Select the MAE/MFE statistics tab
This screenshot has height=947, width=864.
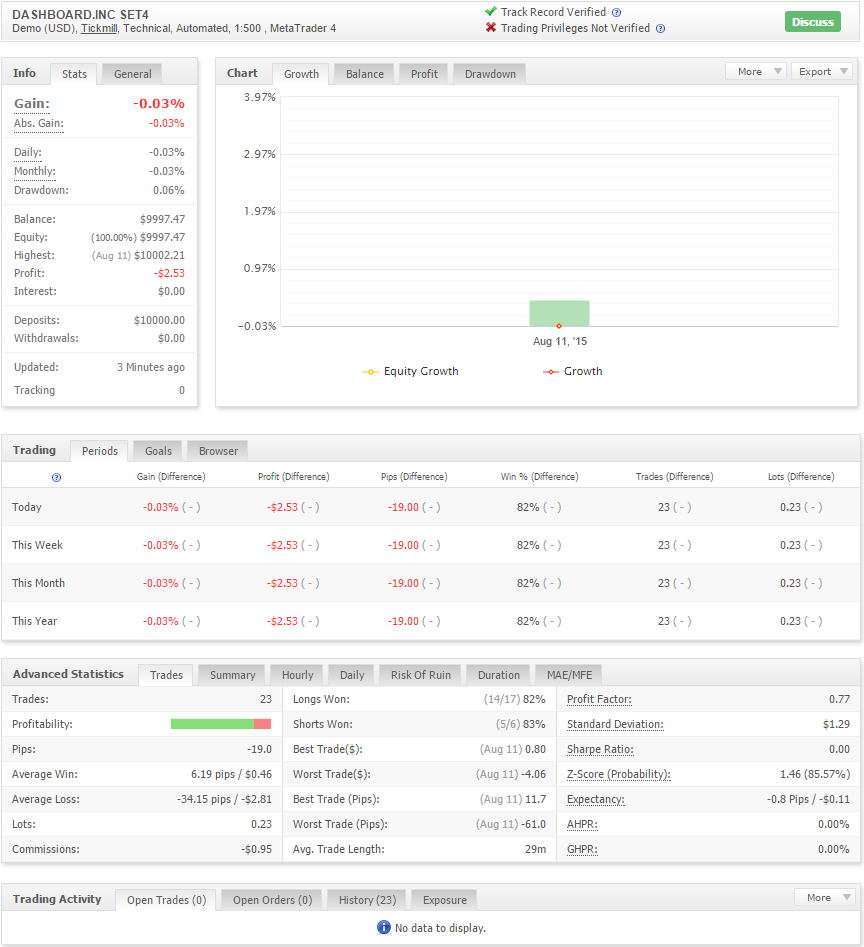click(569, 675)
